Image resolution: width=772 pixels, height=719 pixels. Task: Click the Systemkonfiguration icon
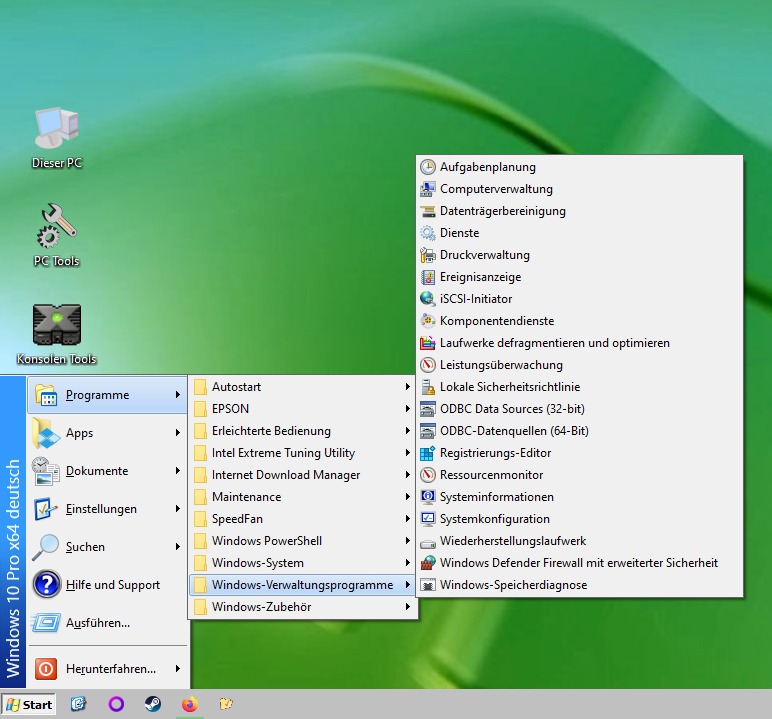point(427,519)
